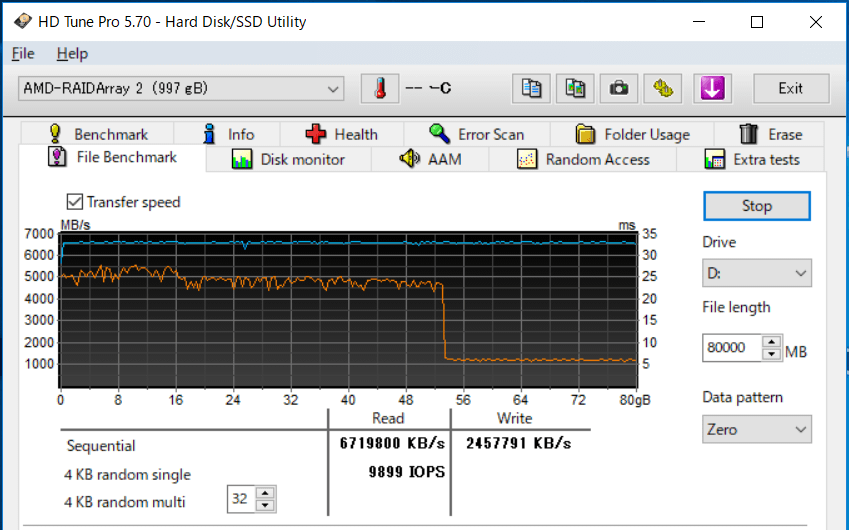This screenshot has width=849, height=530.
Task: Click the File length 80000 input field
Action: pos(732,348)
